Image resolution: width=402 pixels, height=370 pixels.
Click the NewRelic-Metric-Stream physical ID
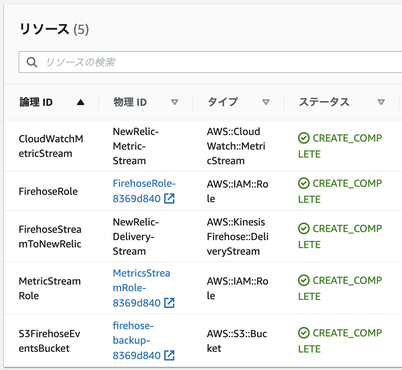pyautogui.click(x=136, y=146)
